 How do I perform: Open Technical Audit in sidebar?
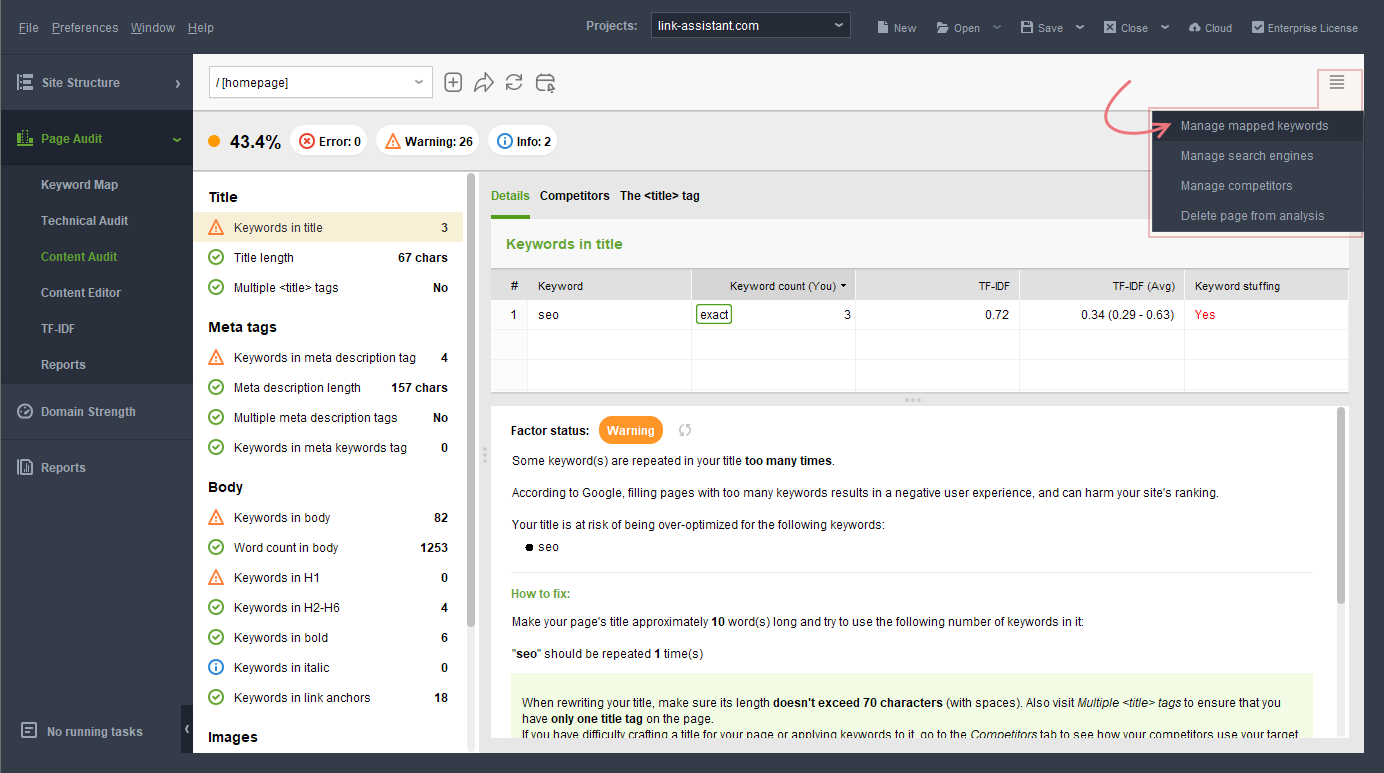84,220
